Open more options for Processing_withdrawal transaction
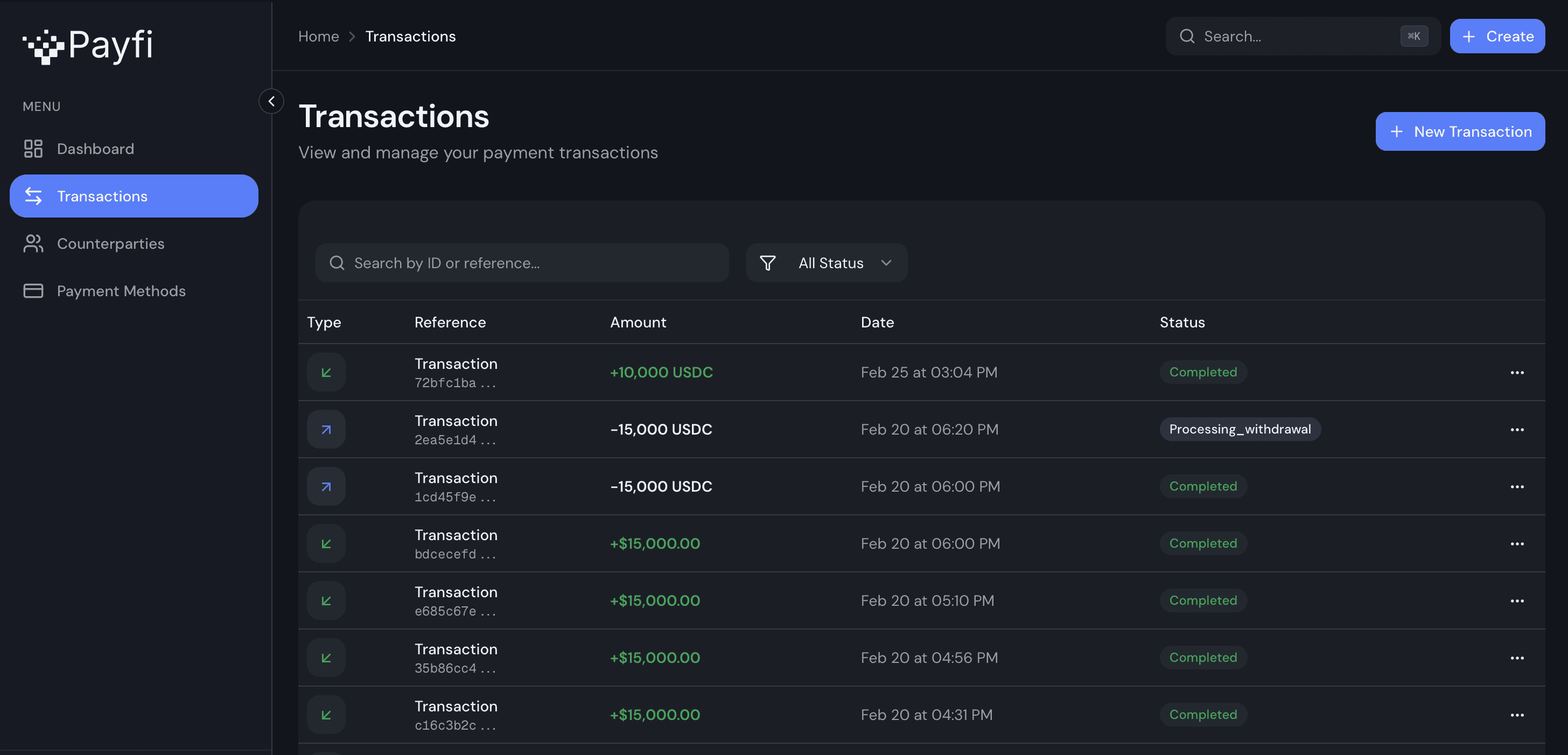 click(1516, 429)
